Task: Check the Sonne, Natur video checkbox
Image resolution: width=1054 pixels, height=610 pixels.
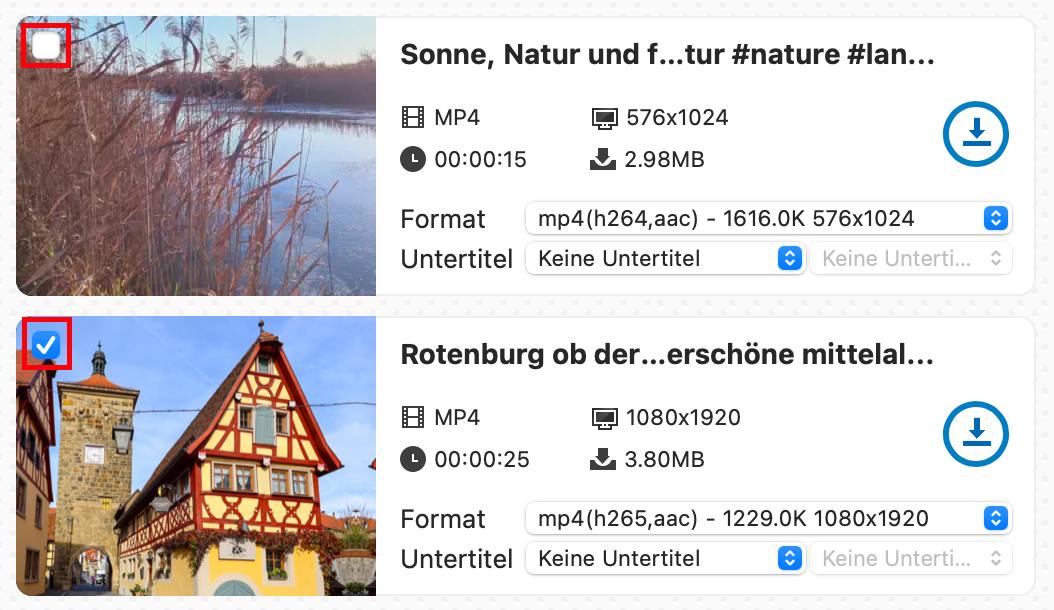Action: [x=46, y=46]
